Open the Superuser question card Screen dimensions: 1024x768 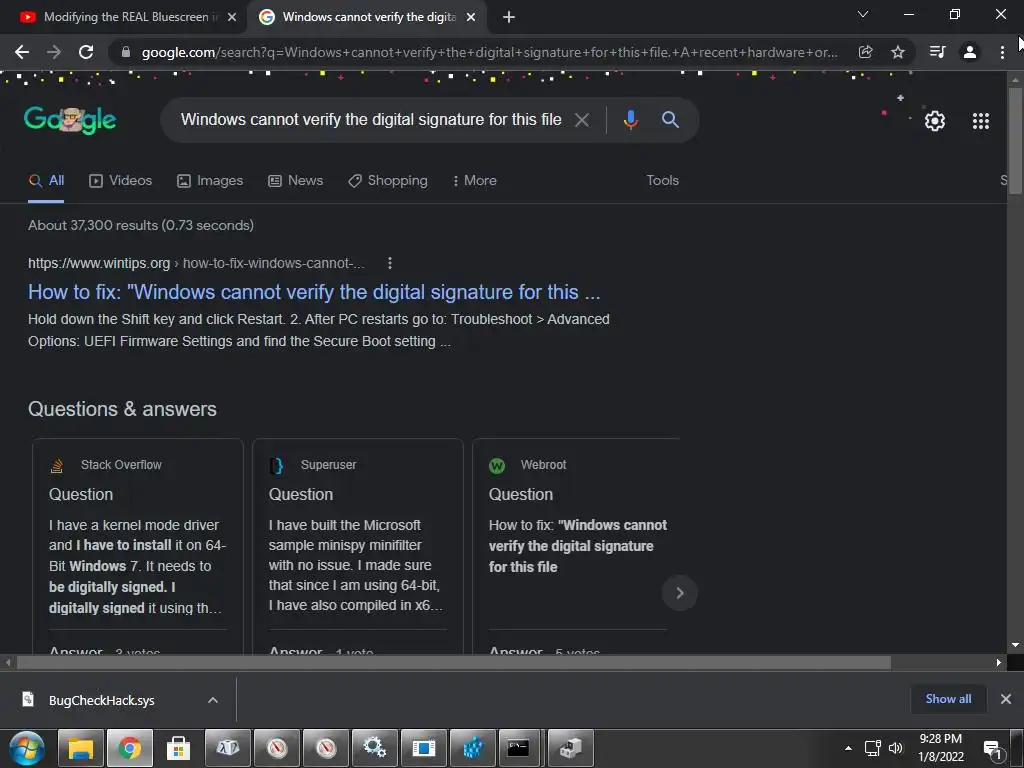coord(358,545)
